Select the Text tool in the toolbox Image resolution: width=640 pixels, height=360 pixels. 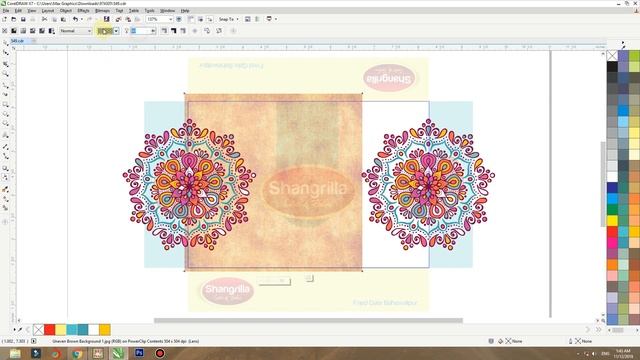click(x=5, y=135)
